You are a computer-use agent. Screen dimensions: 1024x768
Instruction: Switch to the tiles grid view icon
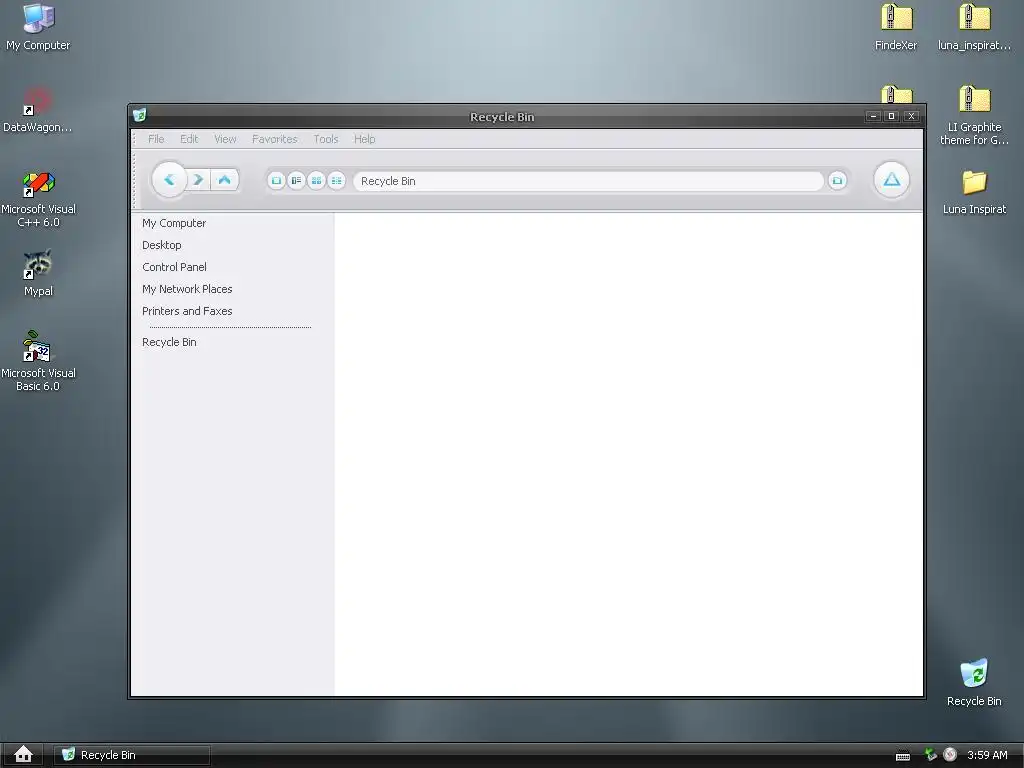pyautogui.click(x=317, y=181)
